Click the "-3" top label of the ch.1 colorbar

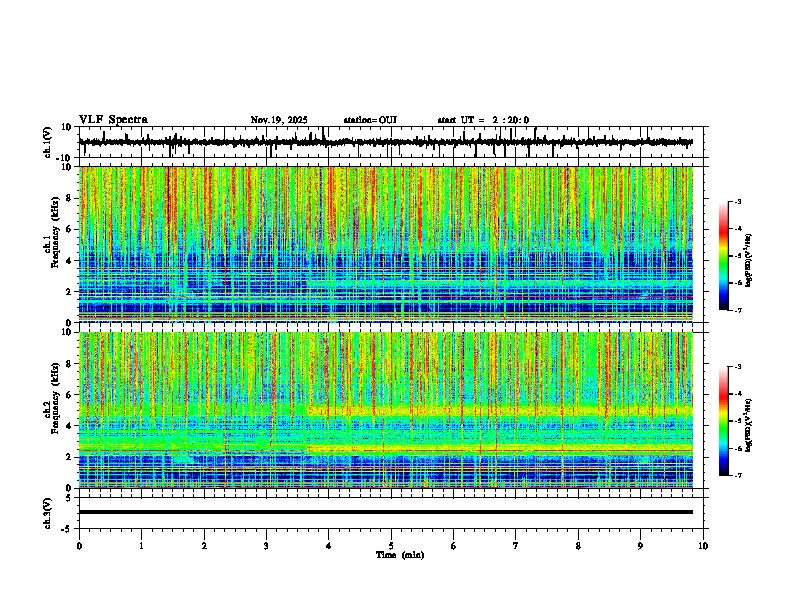pos(737,202)
